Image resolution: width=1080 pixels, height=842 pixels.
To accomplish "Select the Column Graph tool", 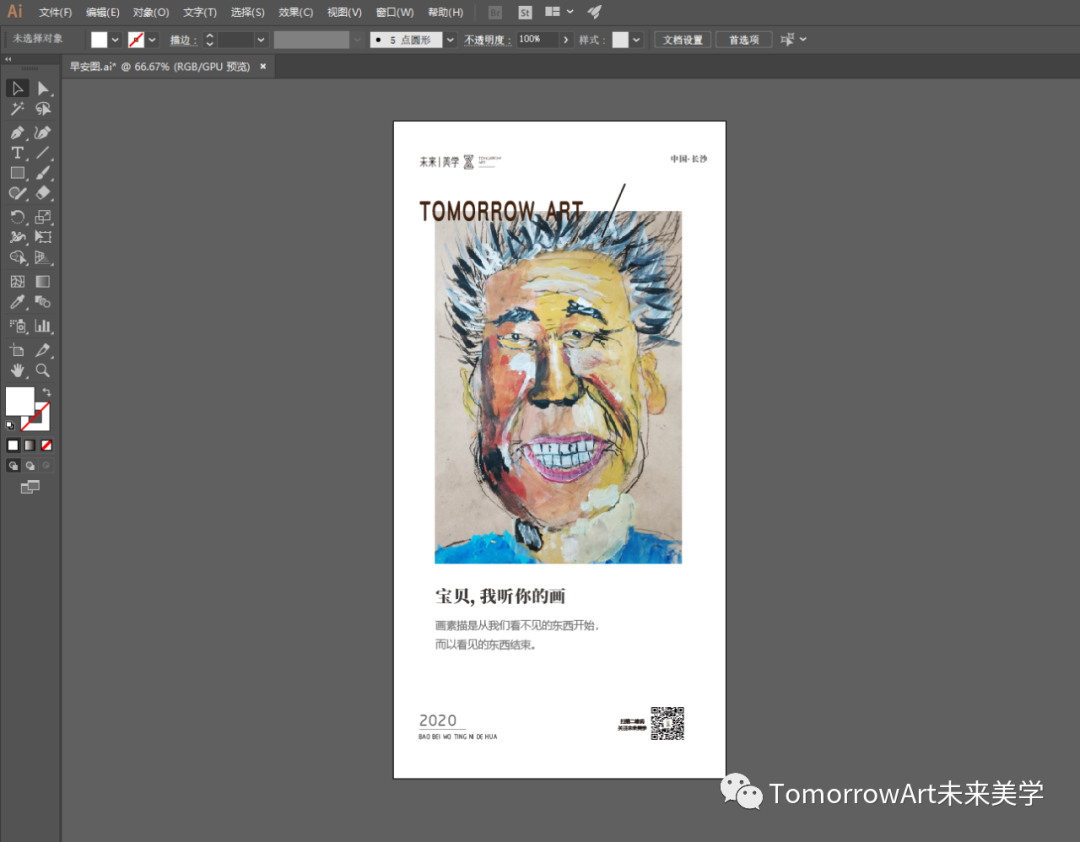I will tap(43, 326).
